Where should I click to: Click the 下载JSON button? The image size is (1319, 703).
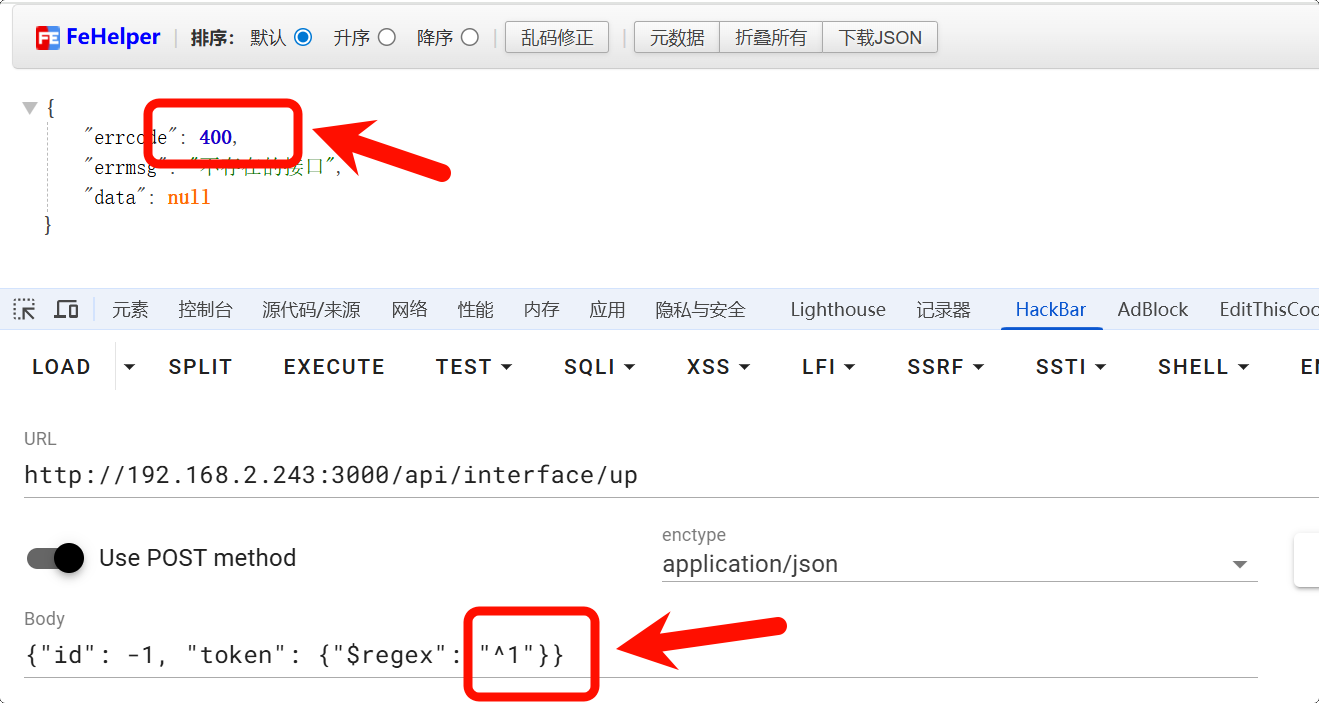tap(879, 38)
